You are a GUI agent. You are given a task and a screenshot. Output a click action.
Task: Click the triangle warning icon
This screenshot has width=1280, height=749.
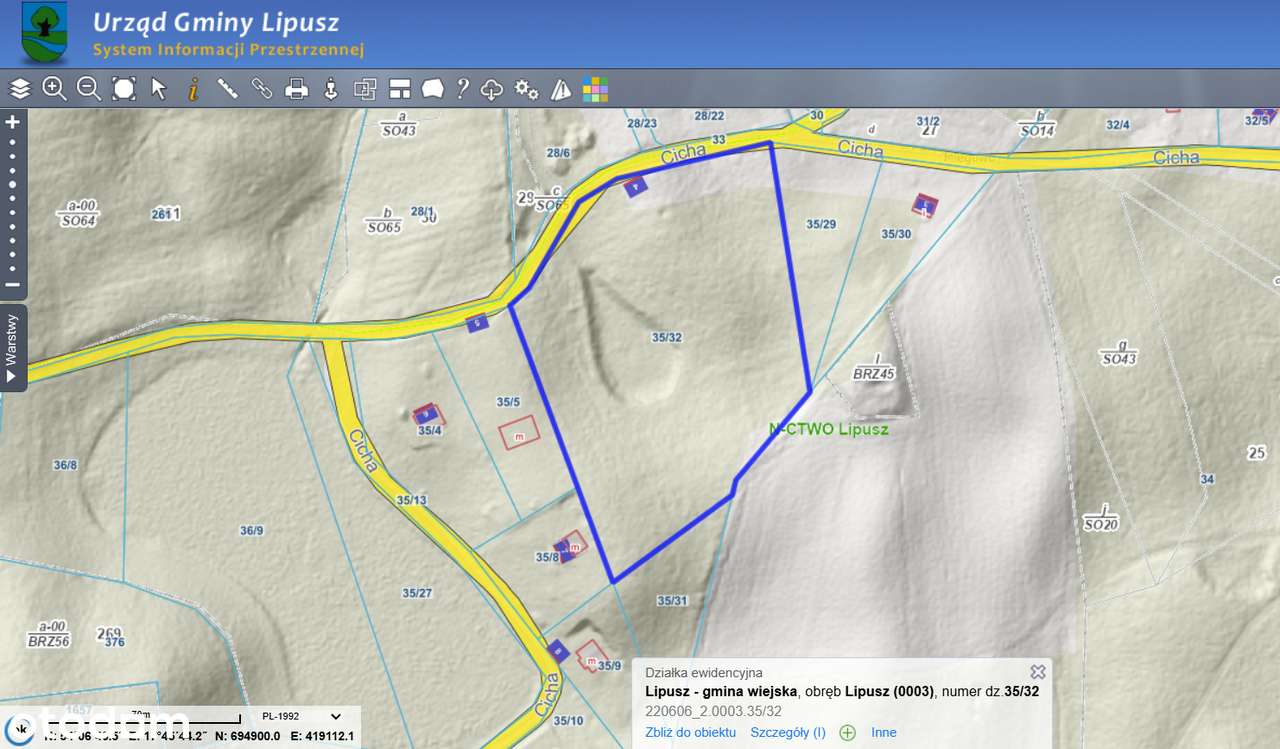(x=561, y=89)
